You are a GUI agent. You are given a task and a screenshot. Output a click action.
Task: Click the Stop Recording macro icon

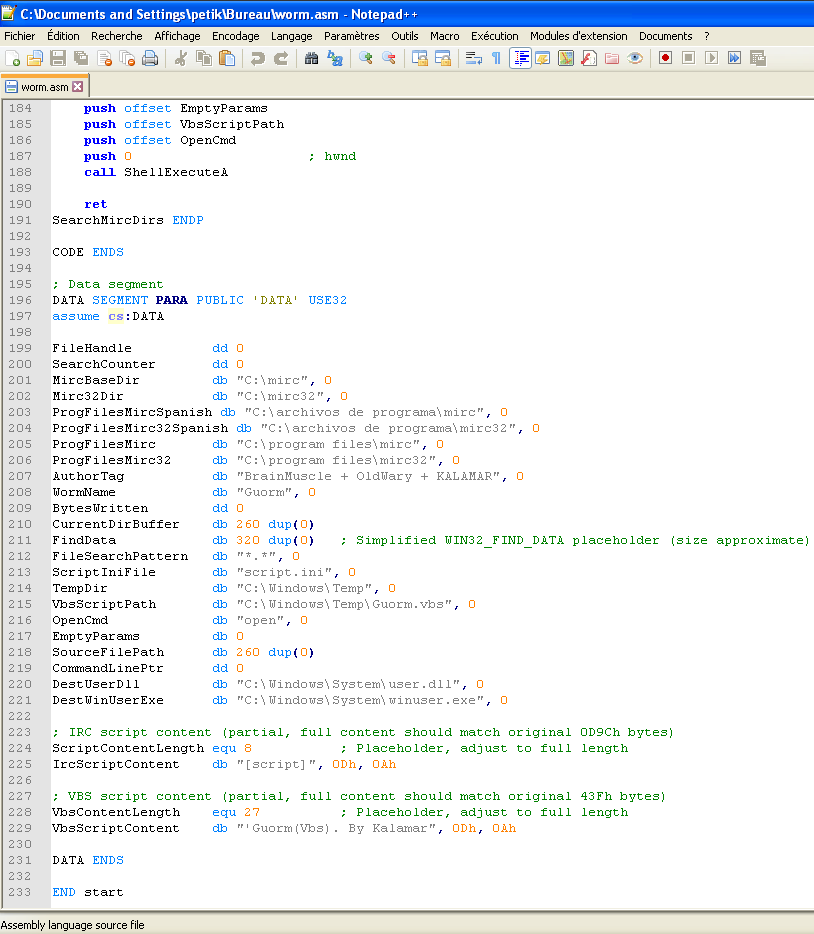(x=688, y=58)
